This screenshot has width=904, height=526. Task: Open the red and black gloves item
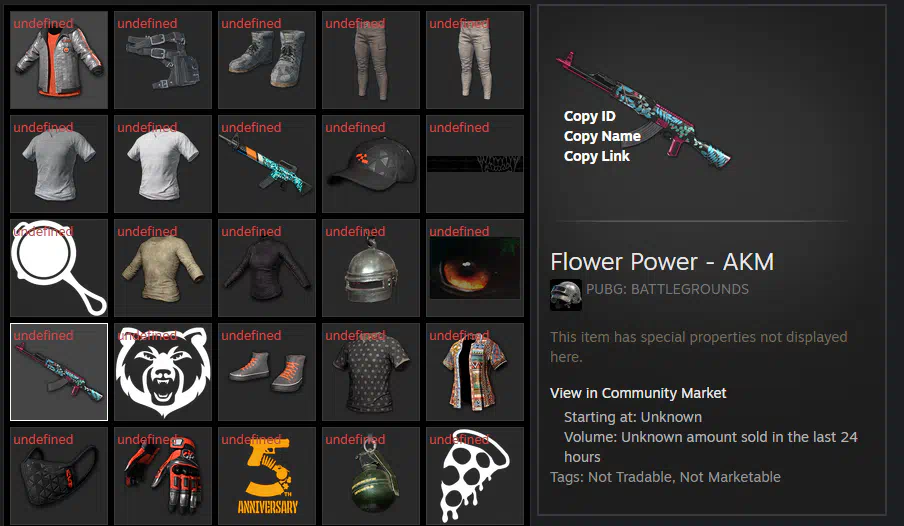point(163,476)
